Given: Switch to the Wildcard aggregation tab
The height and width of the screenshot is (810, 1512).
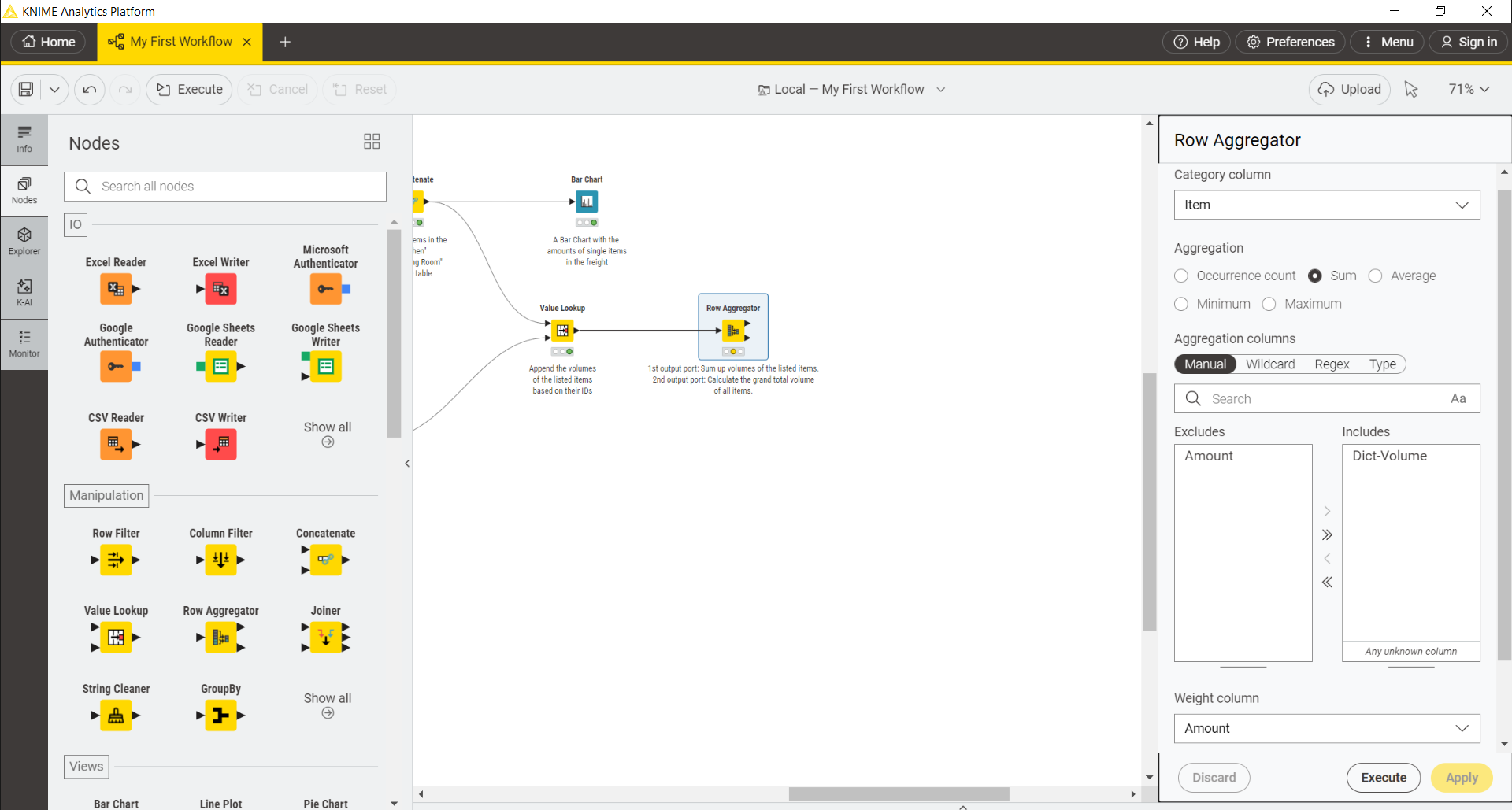Looking at the screenshot, I should 1270,364.
